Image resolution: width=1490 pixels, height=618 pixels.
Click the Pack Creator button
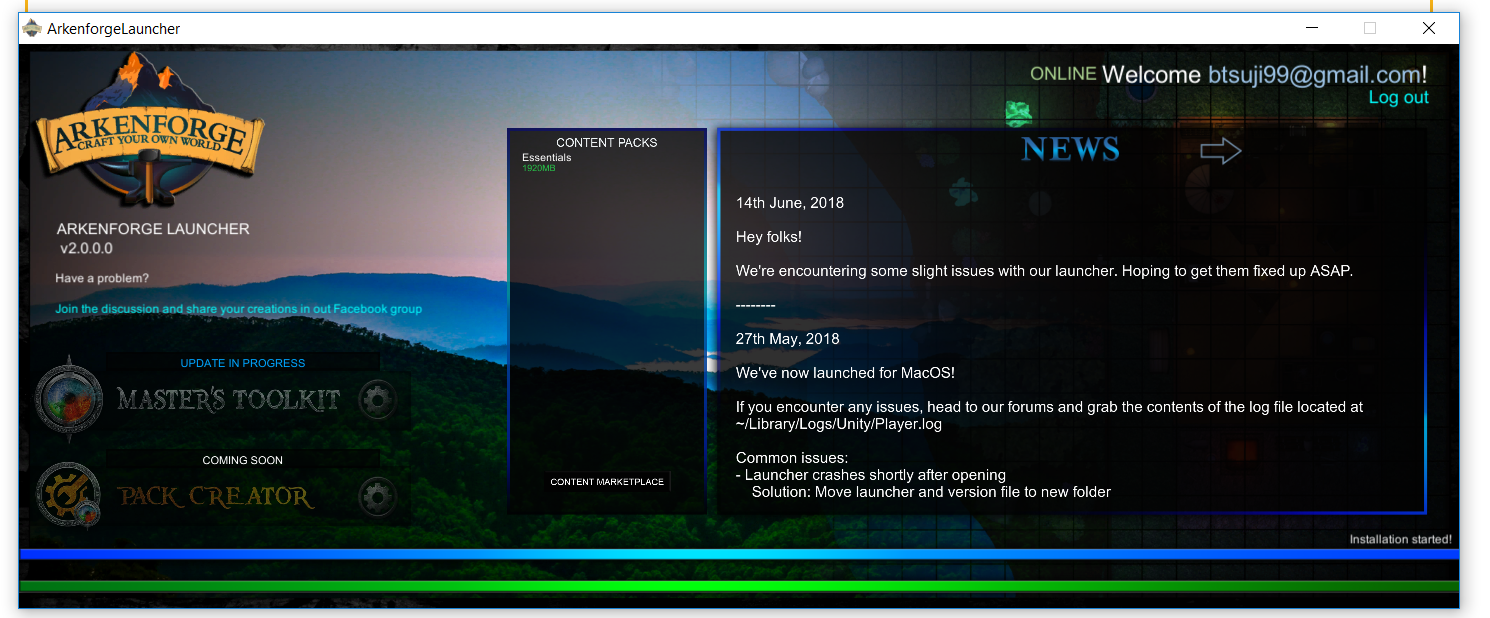click(216, 496)
